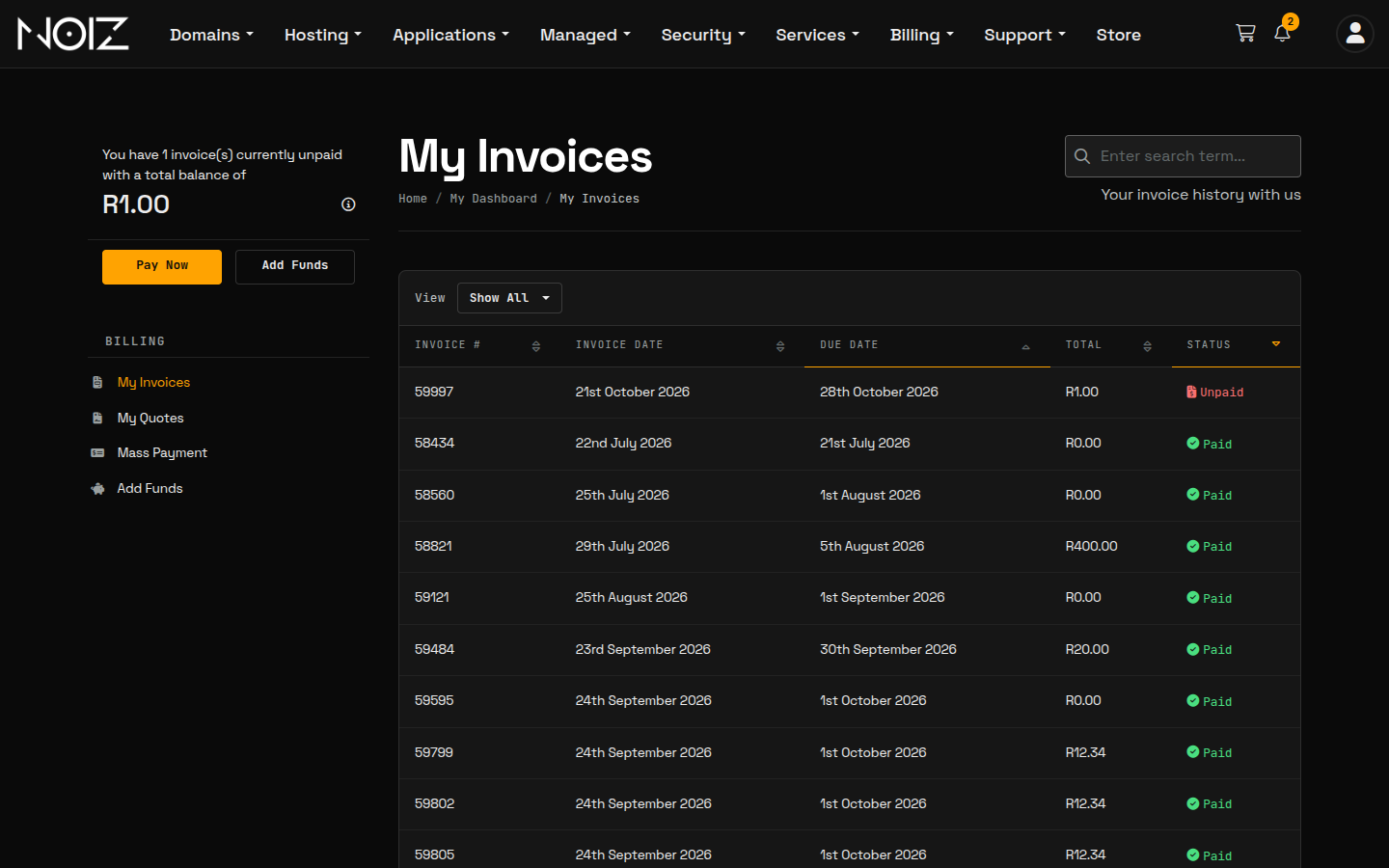Sort by Invoice # column arrows
The image size is (1389, 868).
tap(536, 346)
